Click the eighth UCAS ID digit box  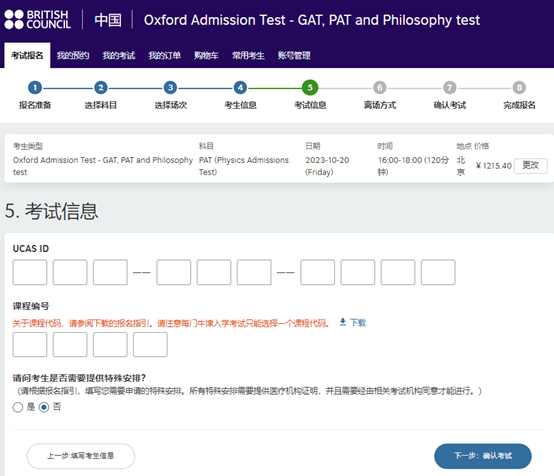click(x=358, y=272)
